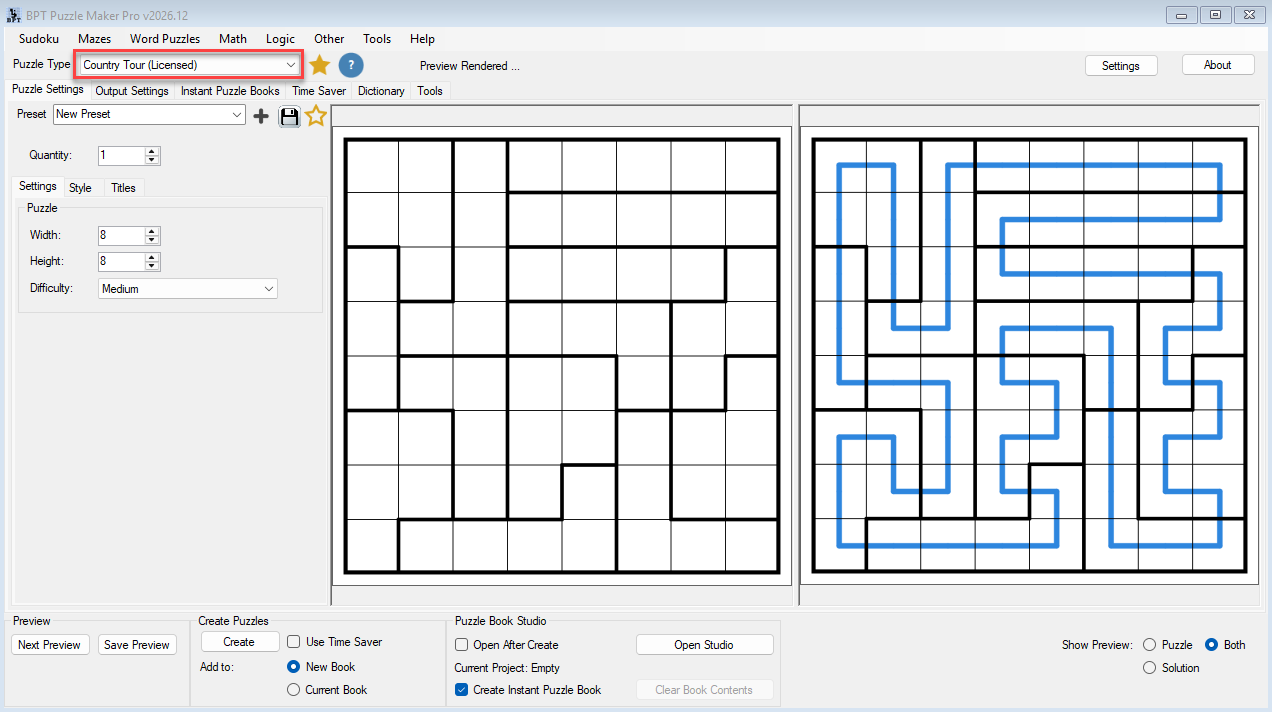Screen dimensions: 1272x712
Task: Select the Both preview option
Action: click(1212, 645)
